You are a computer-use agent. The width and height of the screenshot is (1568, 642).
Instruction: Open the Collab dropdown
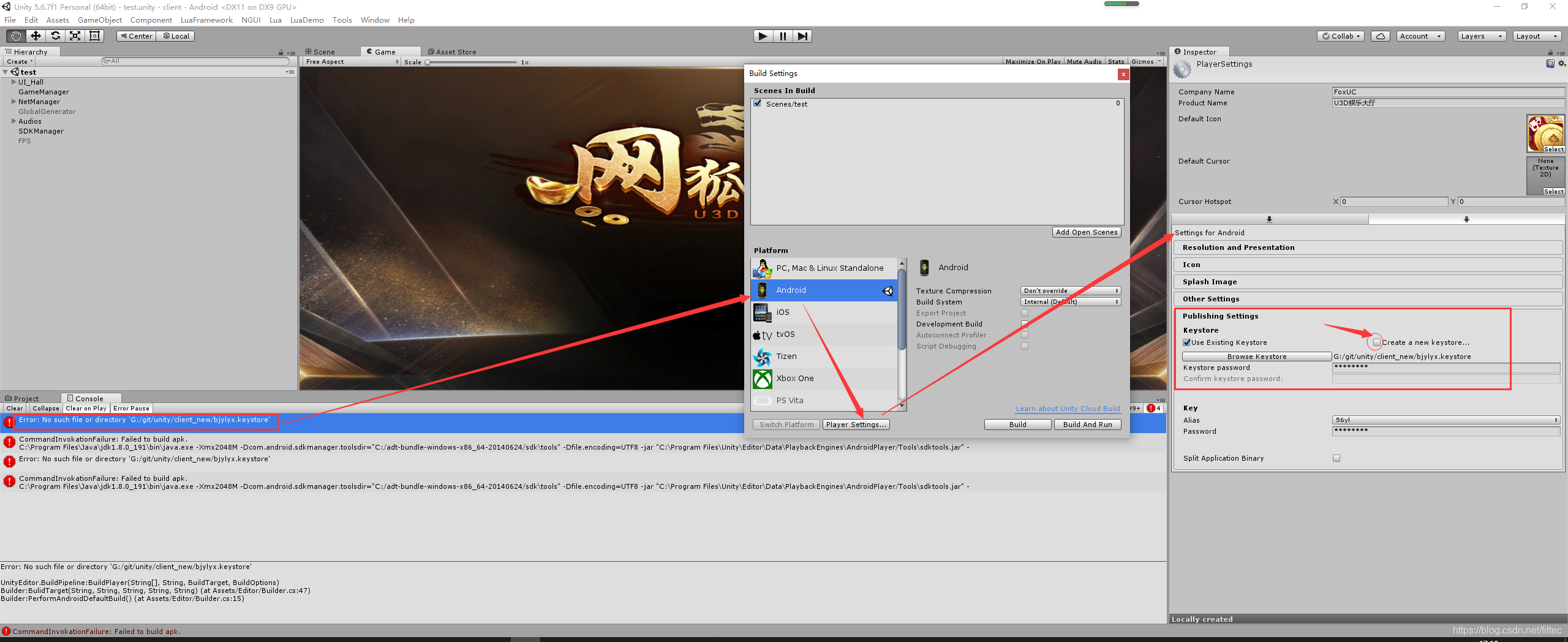pos(1341,36)
